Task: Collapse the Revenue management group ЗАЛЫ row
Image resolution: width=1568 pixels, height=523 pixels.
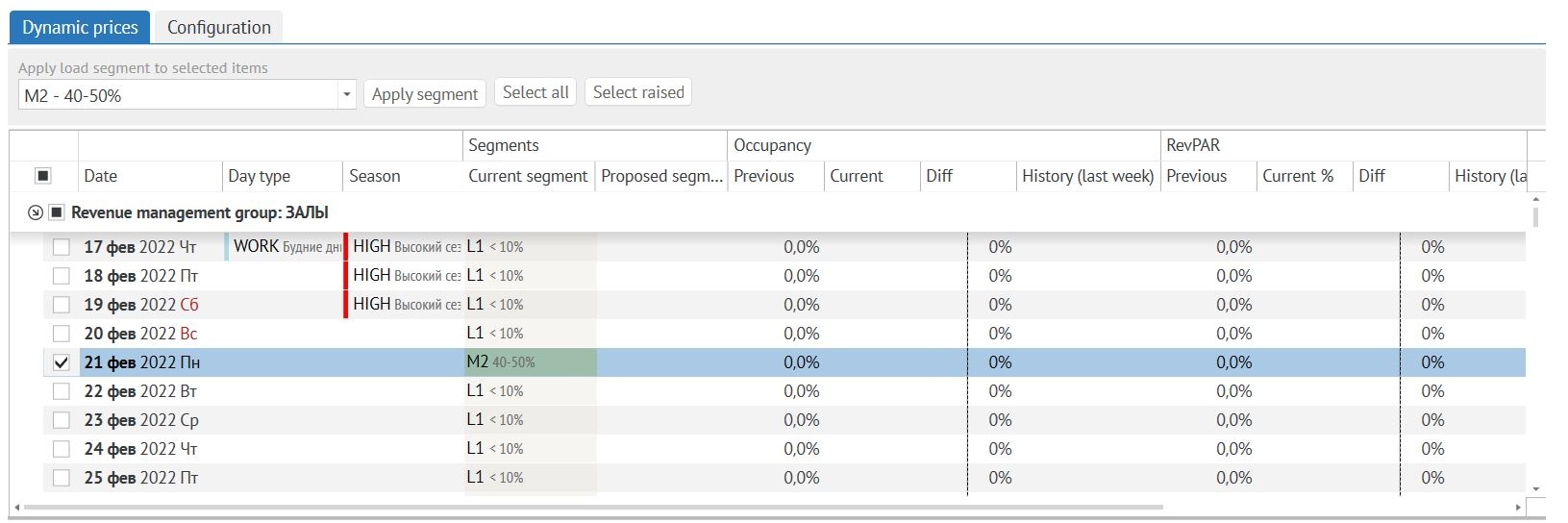Action: tap(36, 212)
